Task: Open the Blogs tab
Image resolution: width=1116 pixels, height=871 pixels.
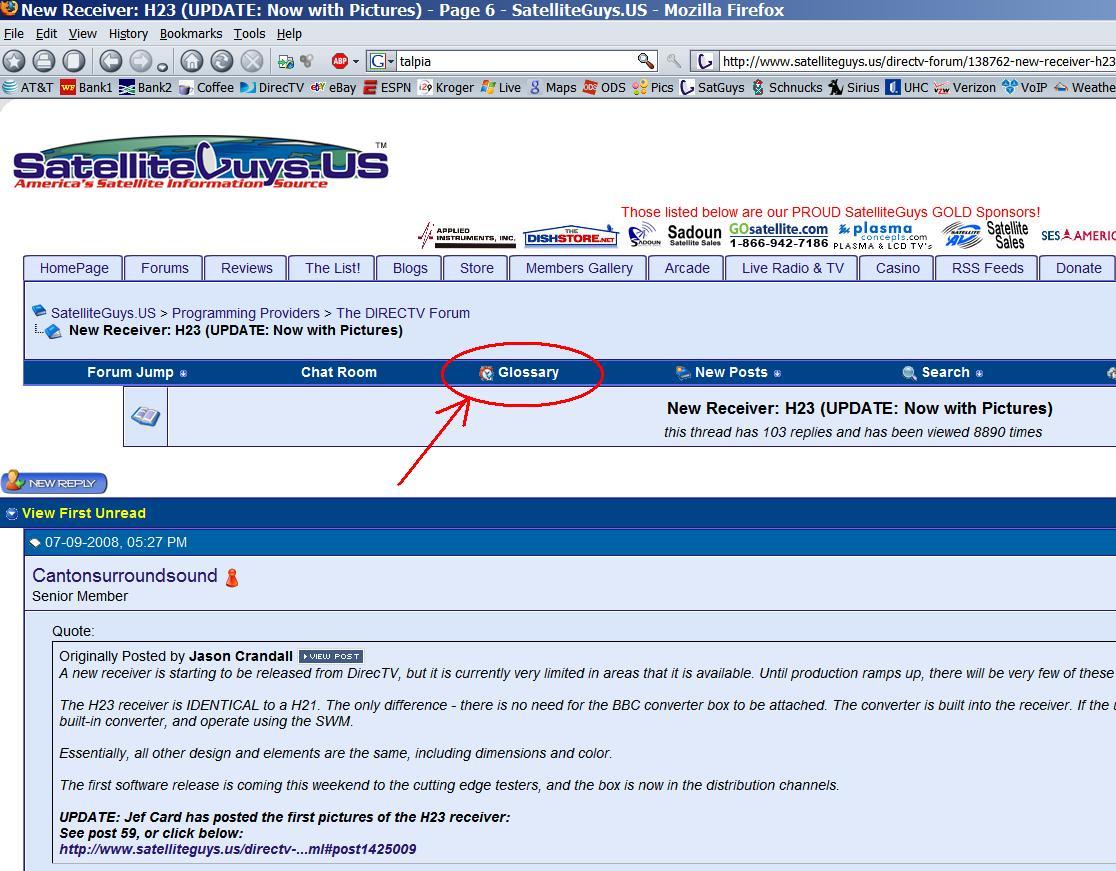Action: click(410, 268)
